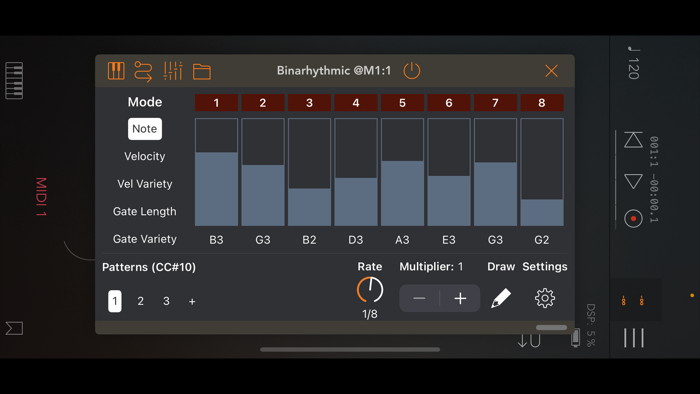
Task: Toggle step 2 header button
Action: pyautogui.click(x=263, y=103)
